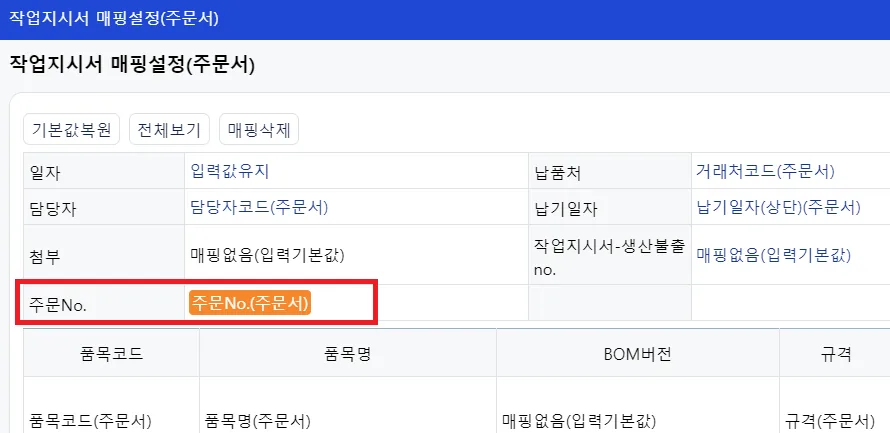Click the 품목명 column header
The image size is (890, 433).
(x=348, y=354)
